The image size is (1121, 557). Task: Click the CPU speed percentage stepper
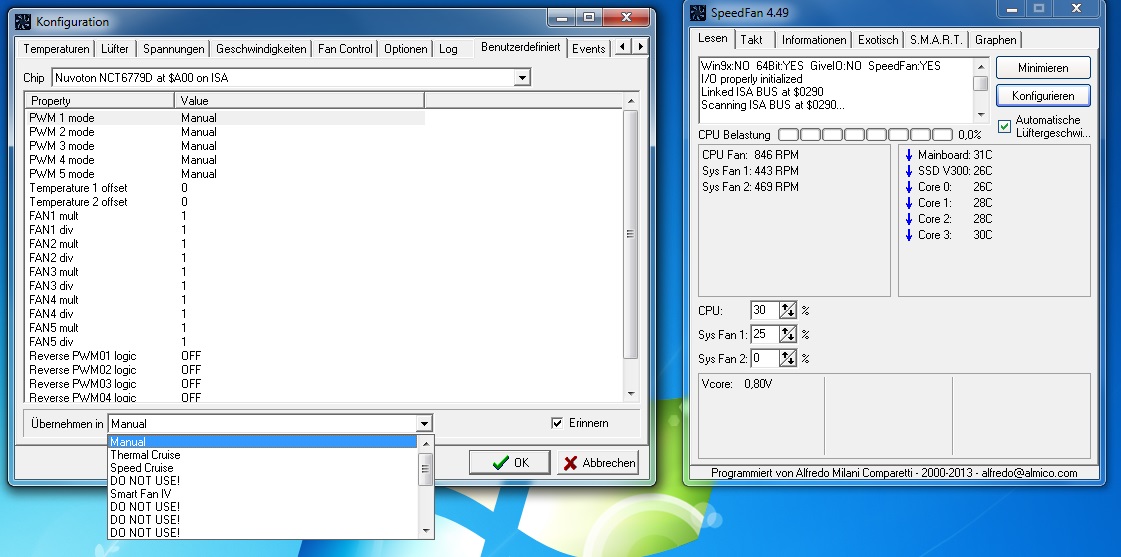tap(787, 310)
